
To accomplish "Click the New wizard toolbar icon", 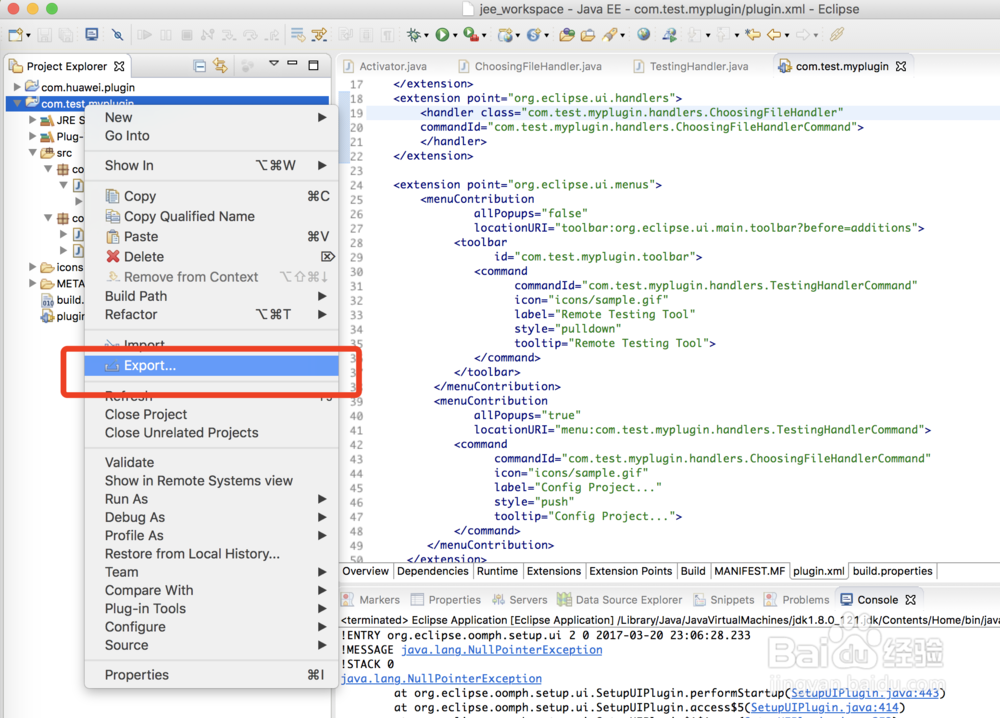I will coord(16,34).
